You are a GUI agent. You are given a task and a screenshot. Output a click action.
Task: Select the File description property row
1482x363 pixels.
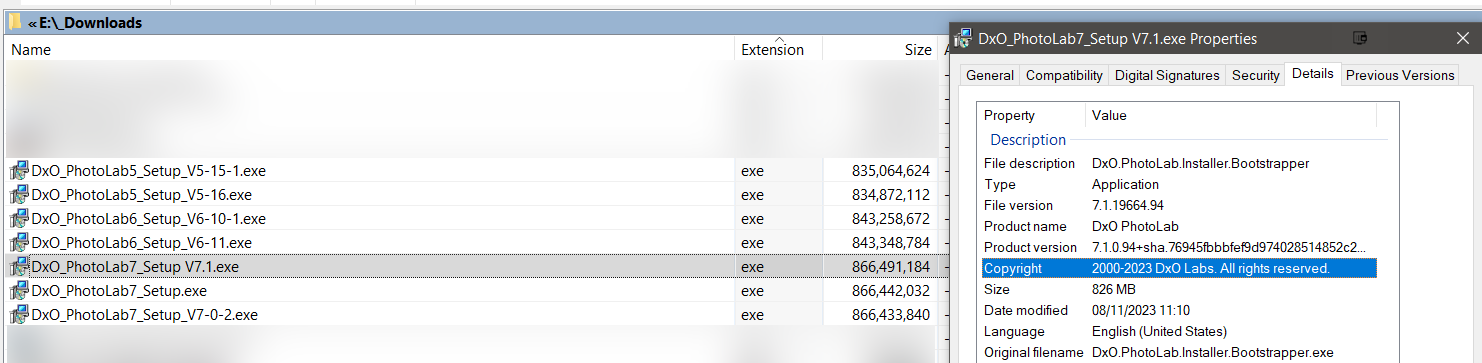[1179, 163]
